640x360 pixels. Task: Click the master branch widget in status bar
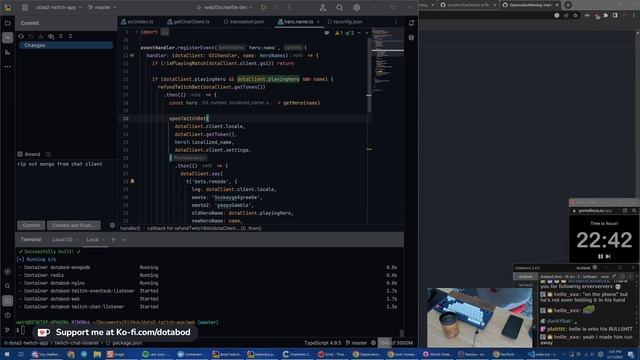[x=356, y=343]
